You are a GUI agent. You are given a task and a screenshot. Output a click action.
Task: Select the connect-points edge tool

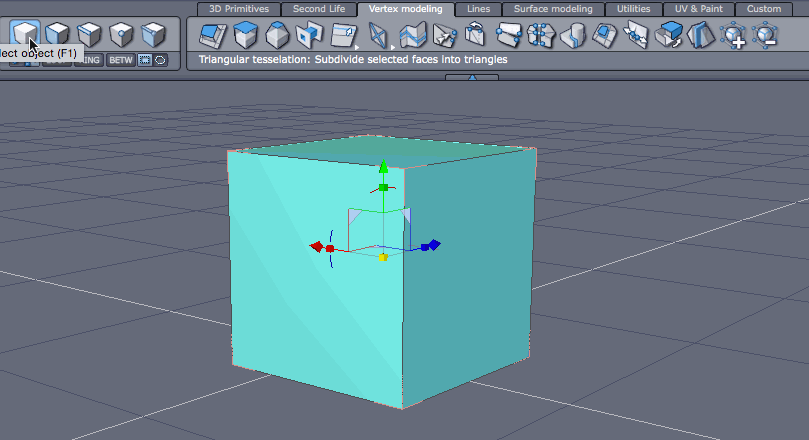point(509,35)
